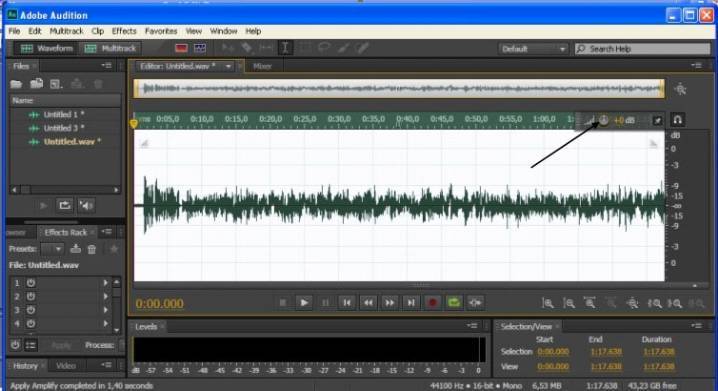Screen dimensions: 718x391
Task: Start playback with the Play button
Action: pos(304,303)
